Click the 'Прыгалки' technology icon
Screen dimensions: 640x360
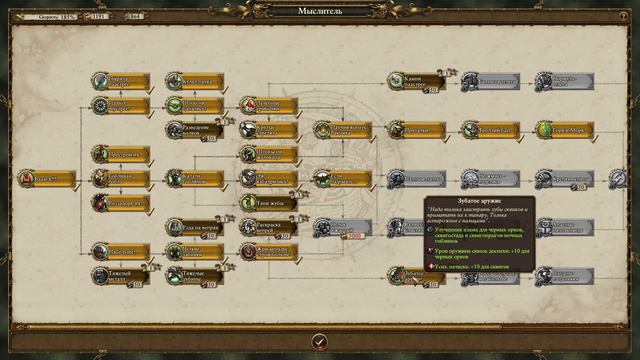pyautogui.click(x=396, y=130)
